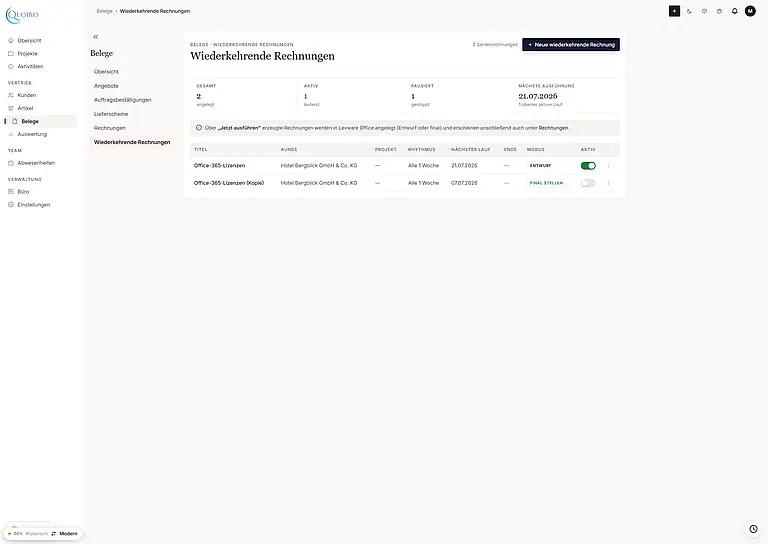Click the Nächste Ausführung statistic card
768x544 pixels.
567,95
